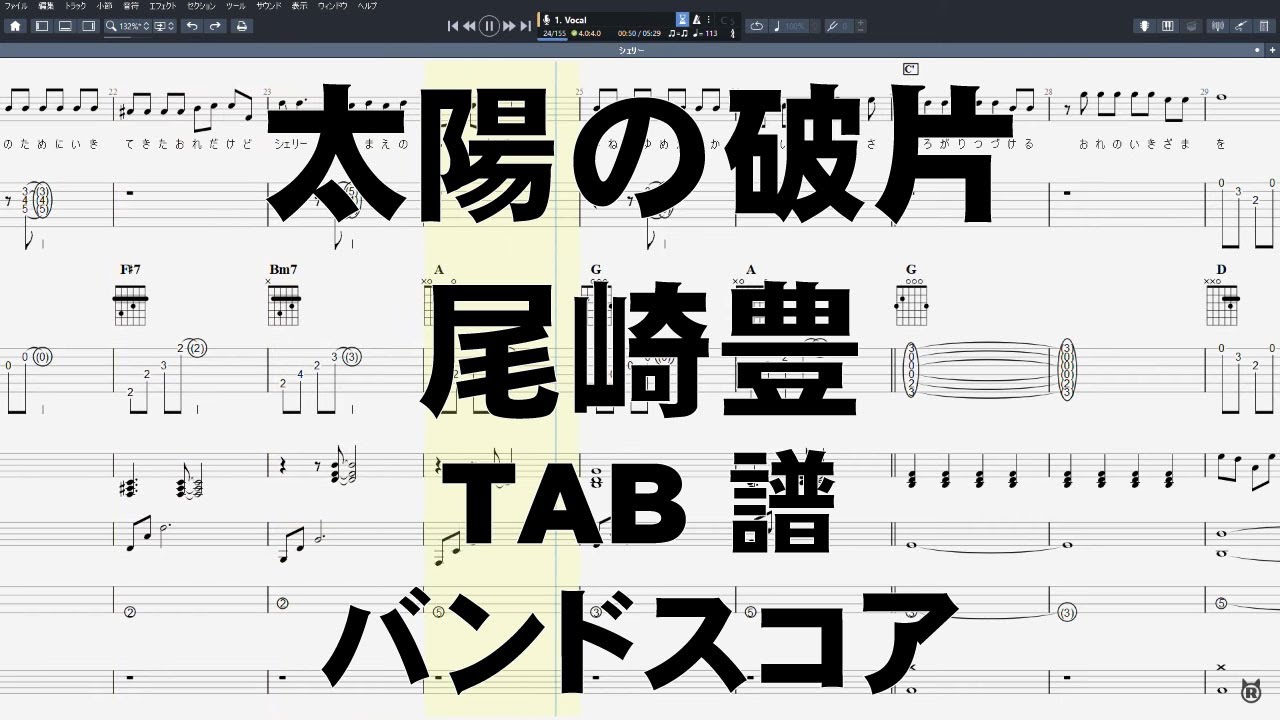
Task: Open the エフェクト menu
Action: pyautogui.click(x=164, y=6)
